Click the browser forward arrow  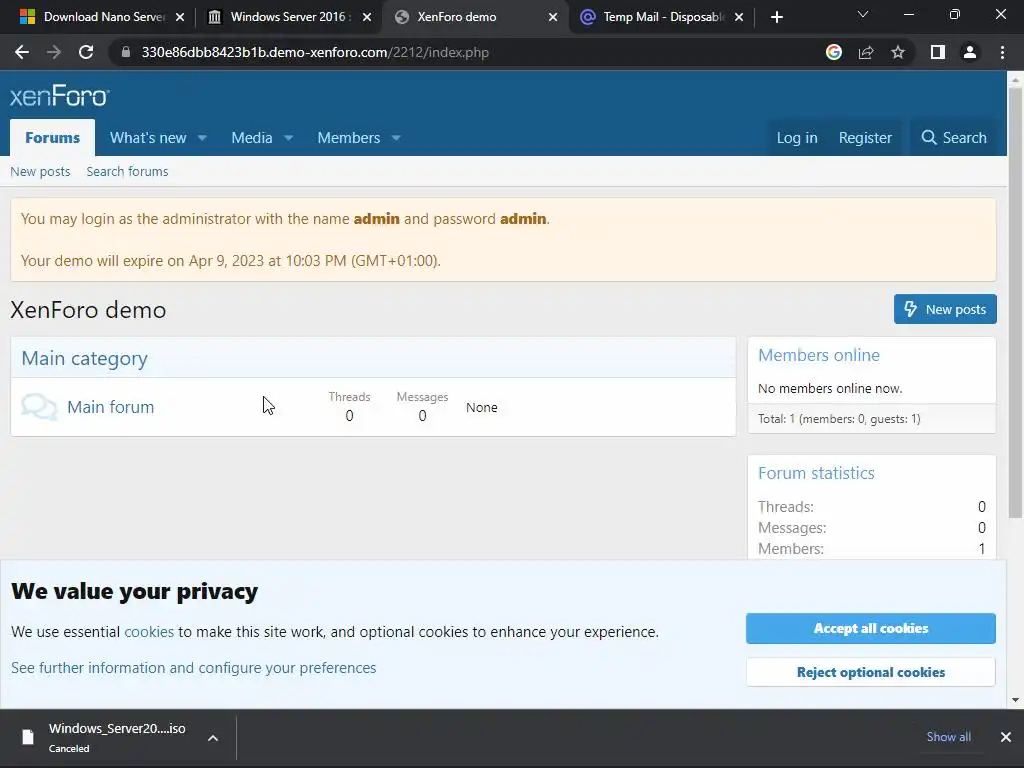54,52
